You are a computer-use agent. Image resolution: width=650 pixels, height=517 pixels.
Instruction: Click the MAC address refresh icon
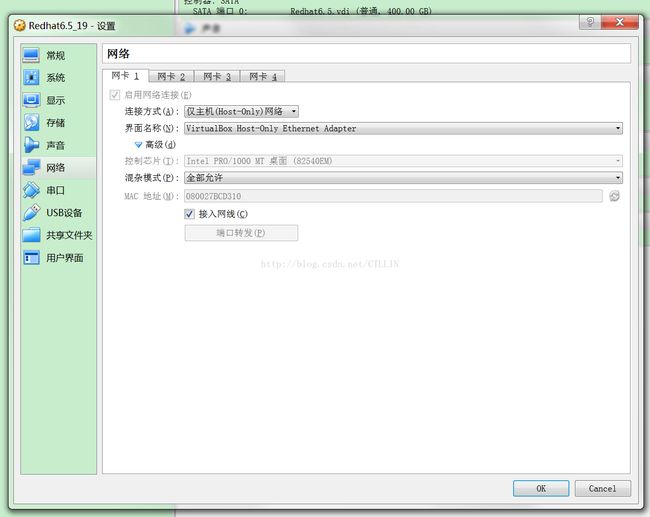click(x=614, y=196)
